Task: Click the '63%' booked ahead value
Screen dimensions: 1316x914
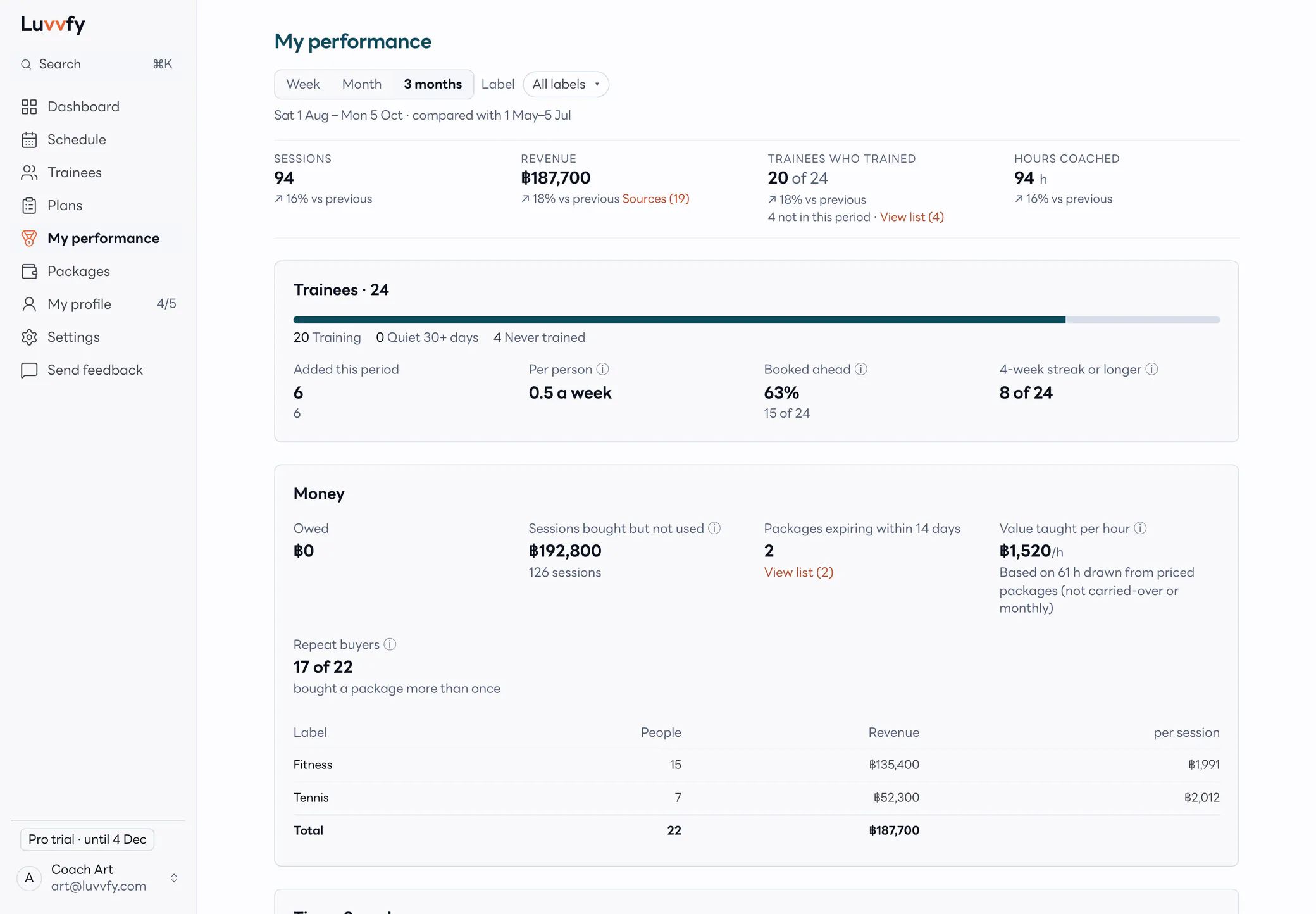Action: pos(781,392)
